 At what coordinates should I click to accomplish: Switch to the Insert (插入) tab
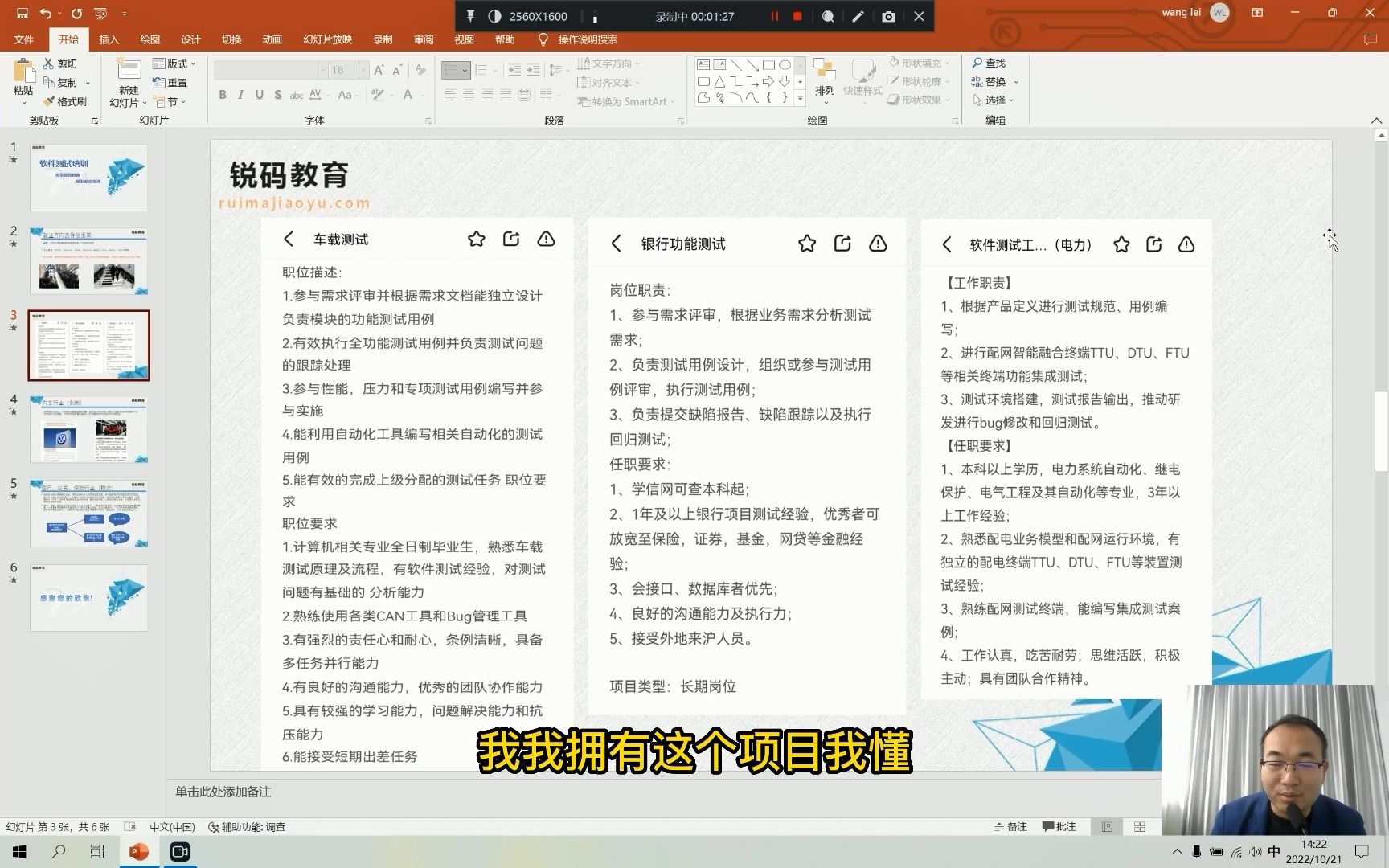(x=109, y=39)
